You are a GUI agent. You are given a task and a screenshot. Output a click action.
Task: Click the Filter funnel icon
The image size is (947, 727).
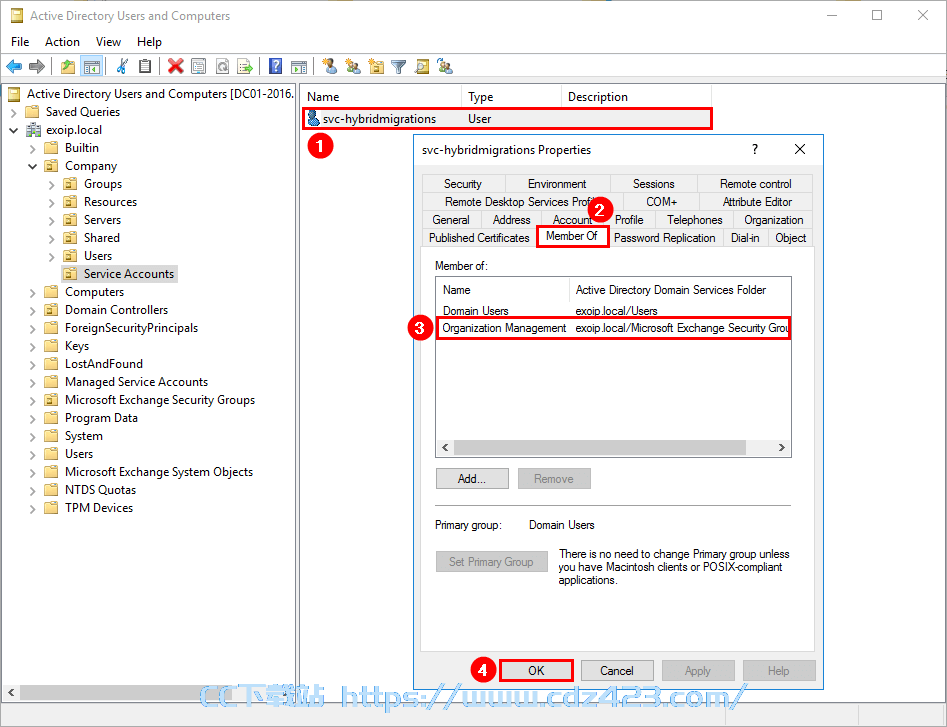pos(399,66)
